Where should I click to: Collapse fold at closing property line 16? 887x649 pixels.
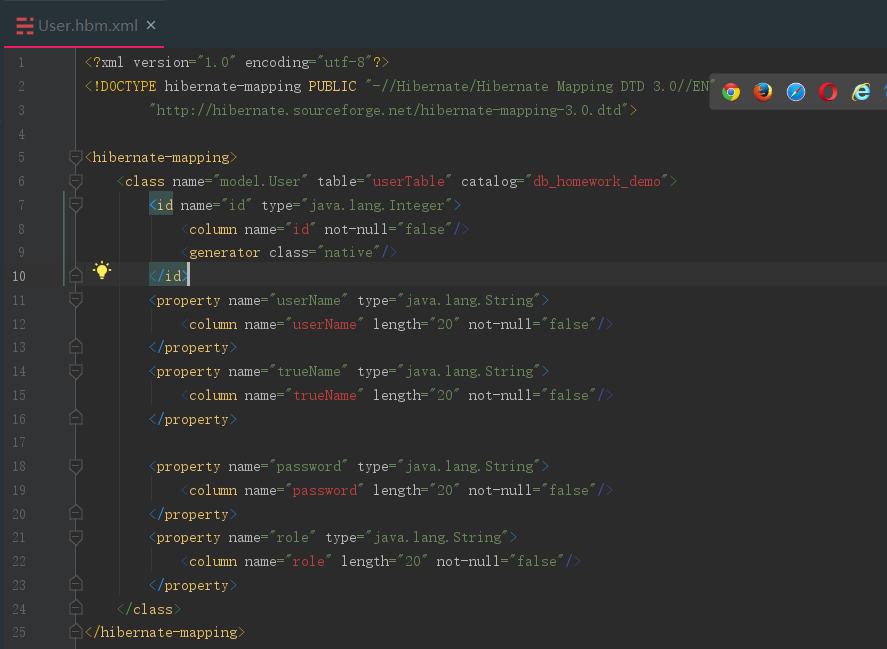tap(75, 419)
